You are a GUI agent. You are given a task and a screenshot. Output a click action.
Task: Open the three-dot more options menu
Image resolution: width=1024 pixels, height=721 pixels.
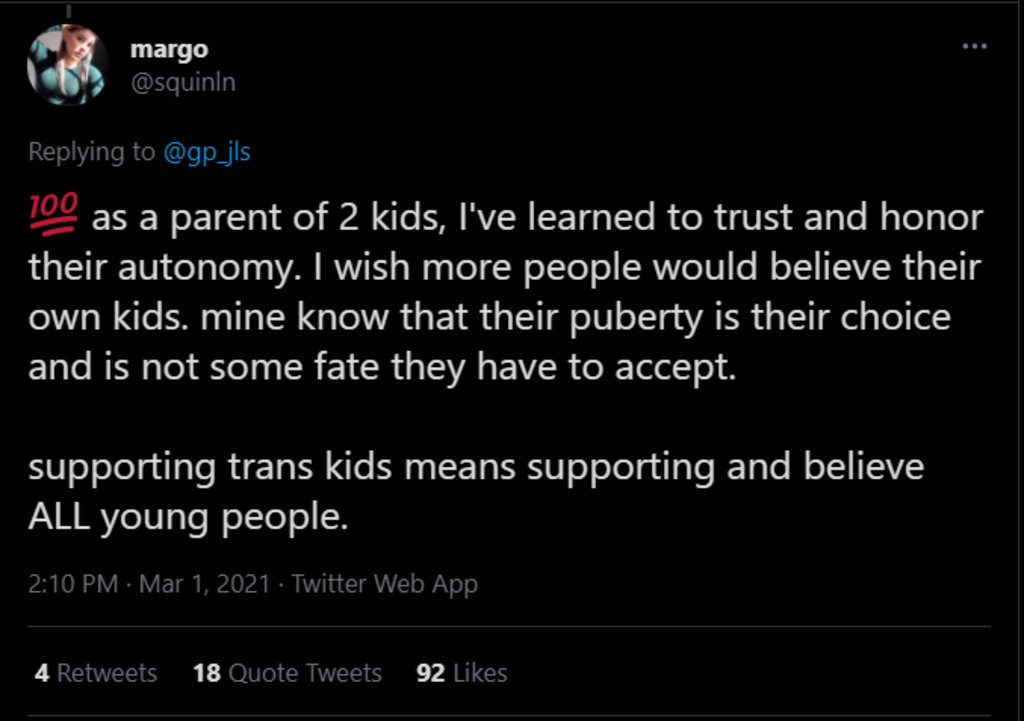[x=974, y=46]
